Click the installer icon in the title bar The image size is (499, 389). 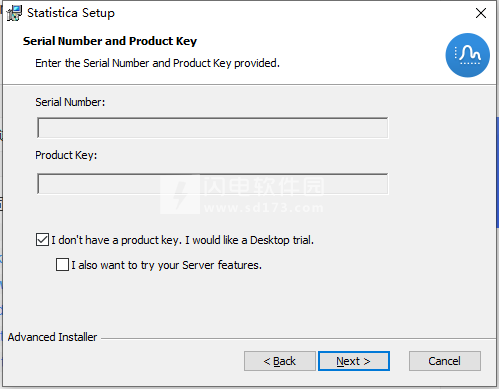tap(15, 13)
